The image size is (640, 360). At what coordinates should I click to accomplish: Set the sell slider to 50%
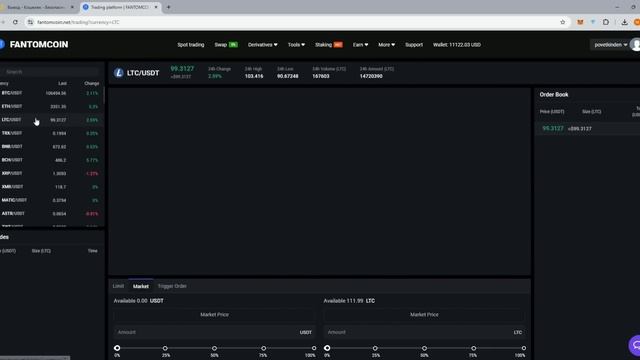pyautogui.click(x=424, y=348)
